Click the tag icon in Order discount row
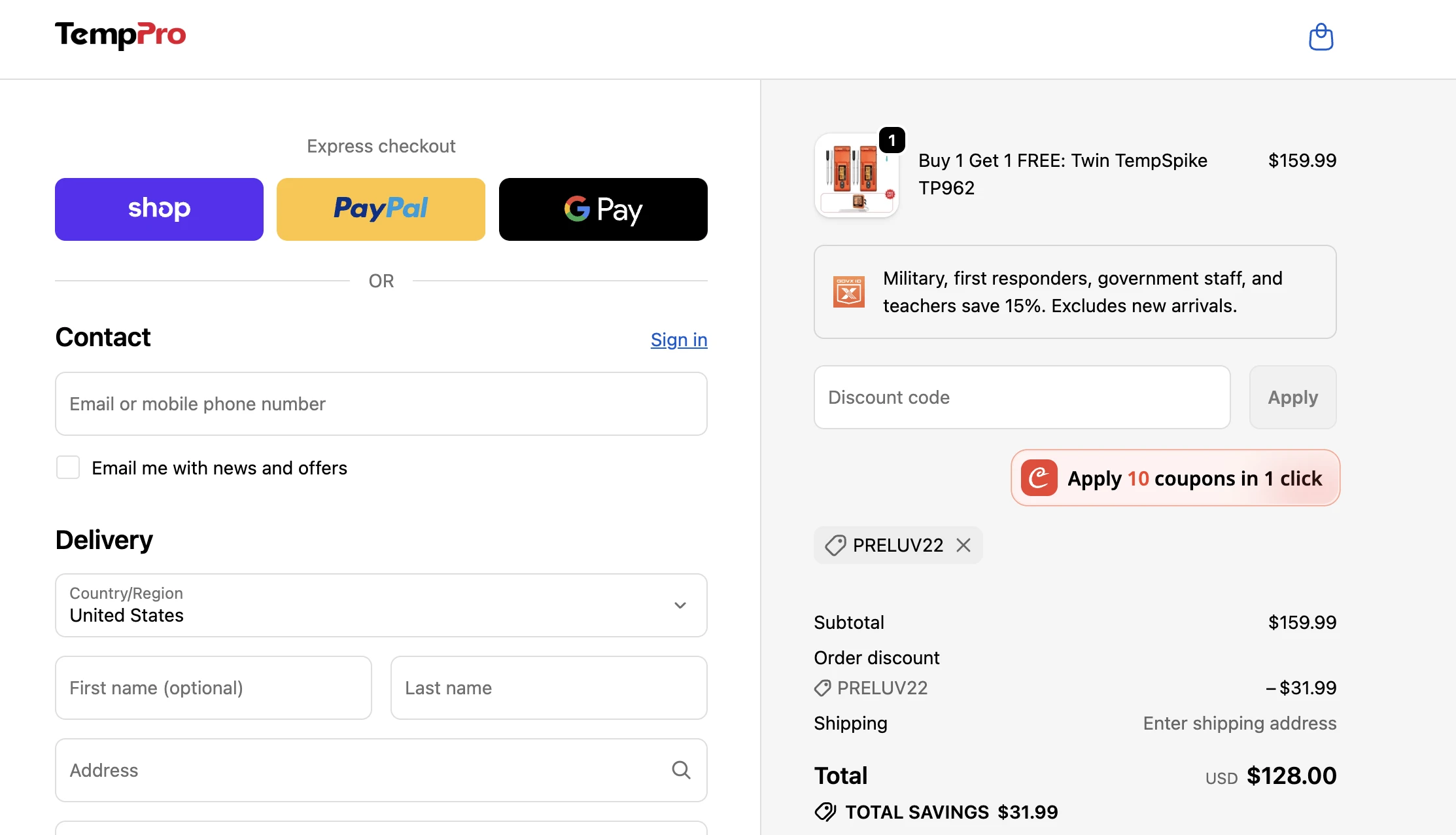This screenshot has height=835, width=1456. pyautogui.click(x=822, y=688)
